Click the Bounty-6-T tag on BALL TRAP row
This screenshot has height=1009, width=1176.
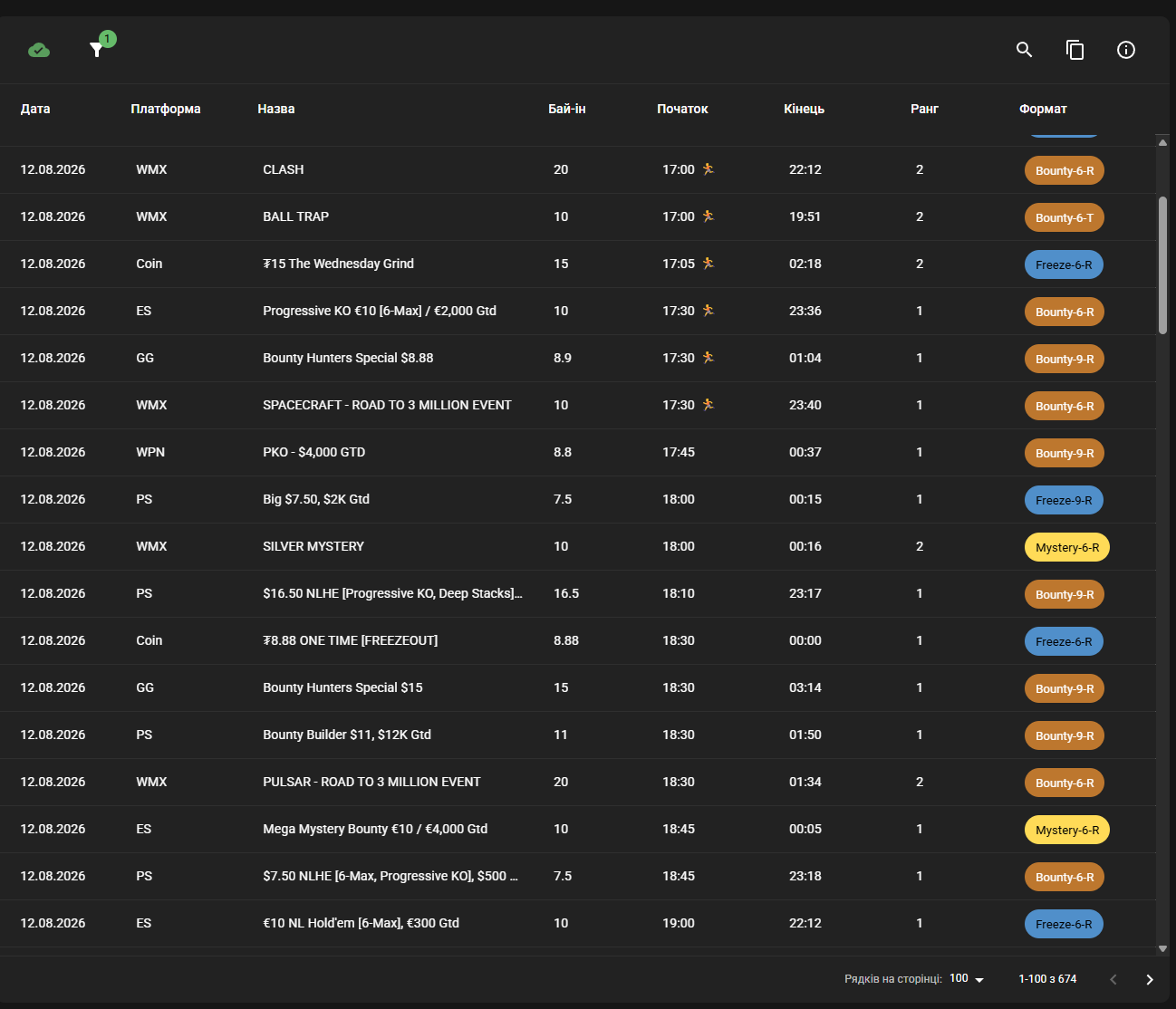(x=1065, y=217)
